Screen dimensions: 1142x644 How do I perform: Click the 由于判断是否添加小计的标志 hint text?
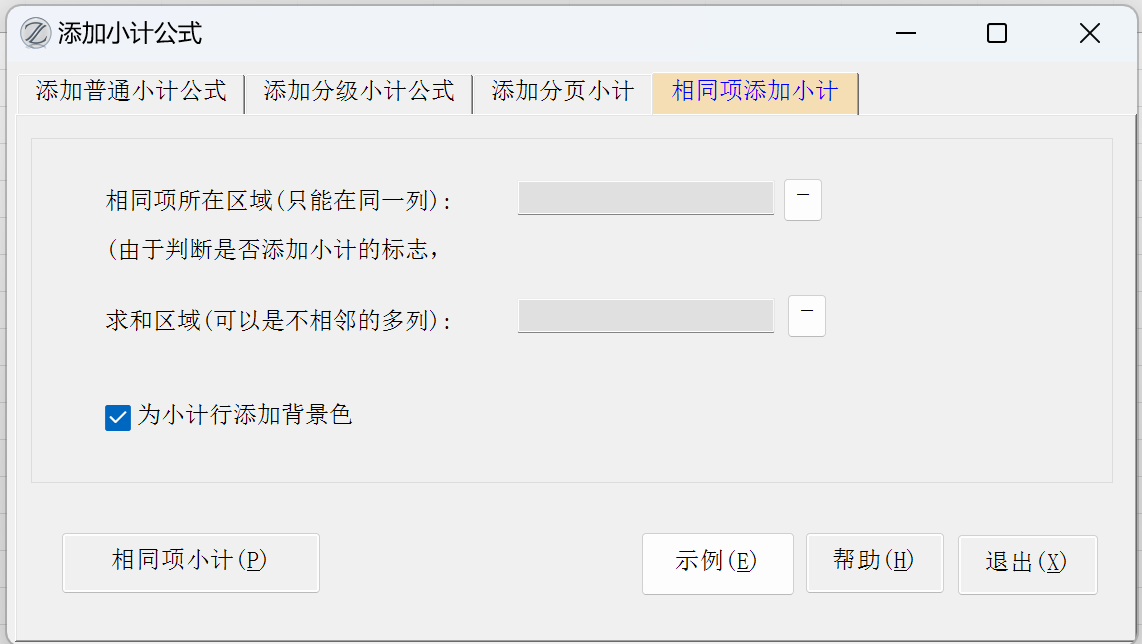pyautogui.click(x=273, y=250)
